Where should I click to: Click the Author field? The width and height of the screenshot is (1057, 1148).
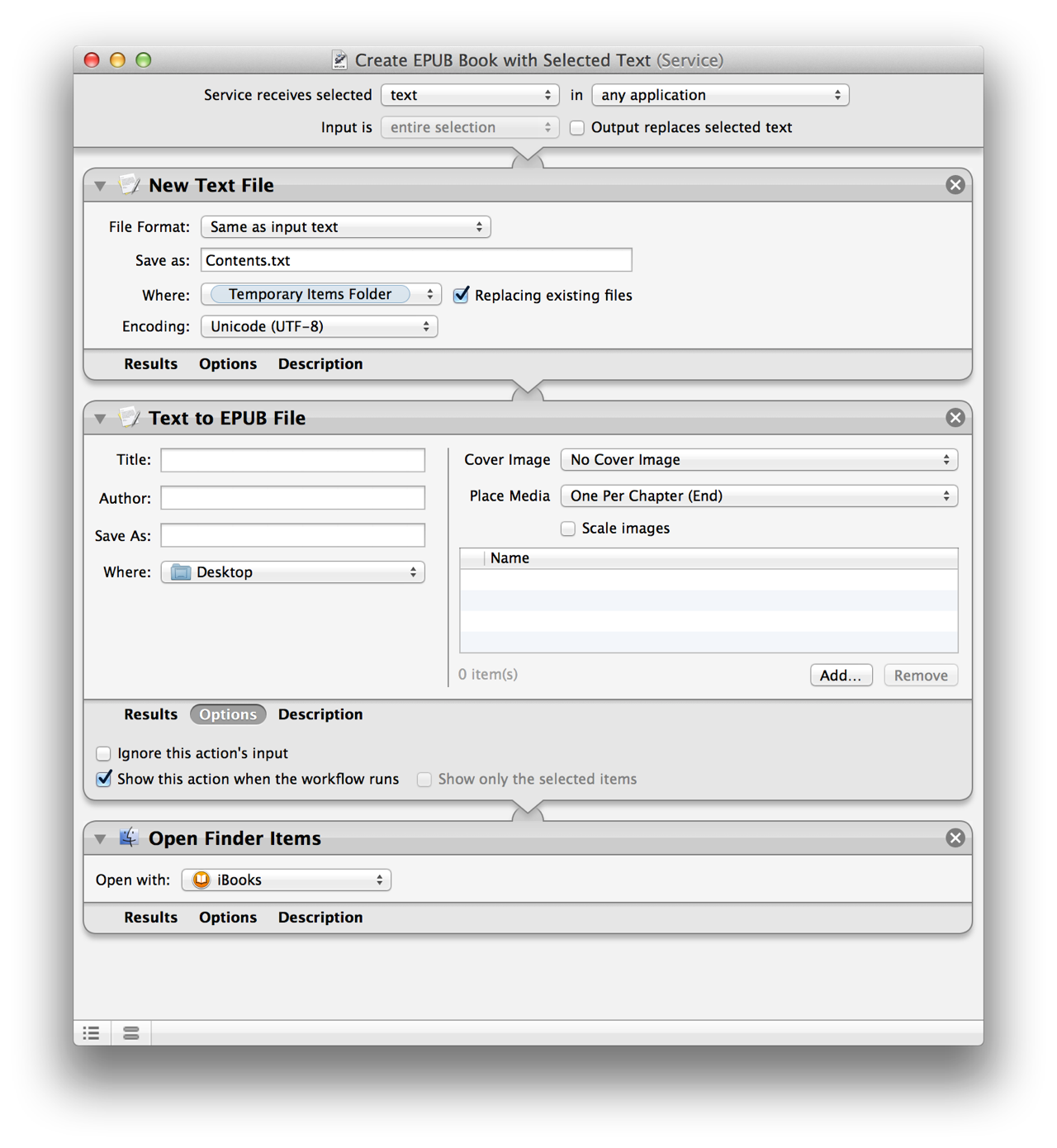click(292, 498)
